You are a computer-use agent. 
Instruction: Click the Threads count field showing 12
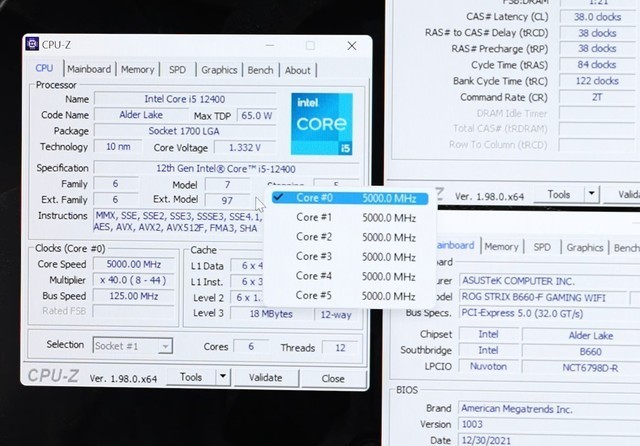tap(340, 348)
